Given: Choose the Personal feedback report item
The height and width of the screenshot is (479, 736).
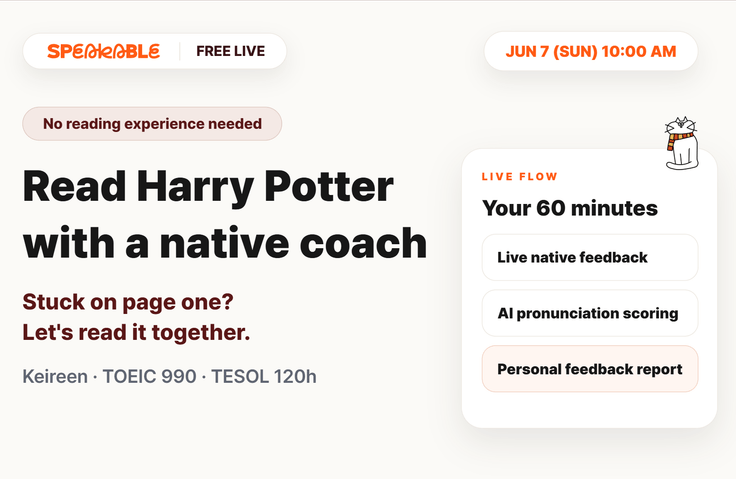Looking at the screenshot, I should pos(590,369).
